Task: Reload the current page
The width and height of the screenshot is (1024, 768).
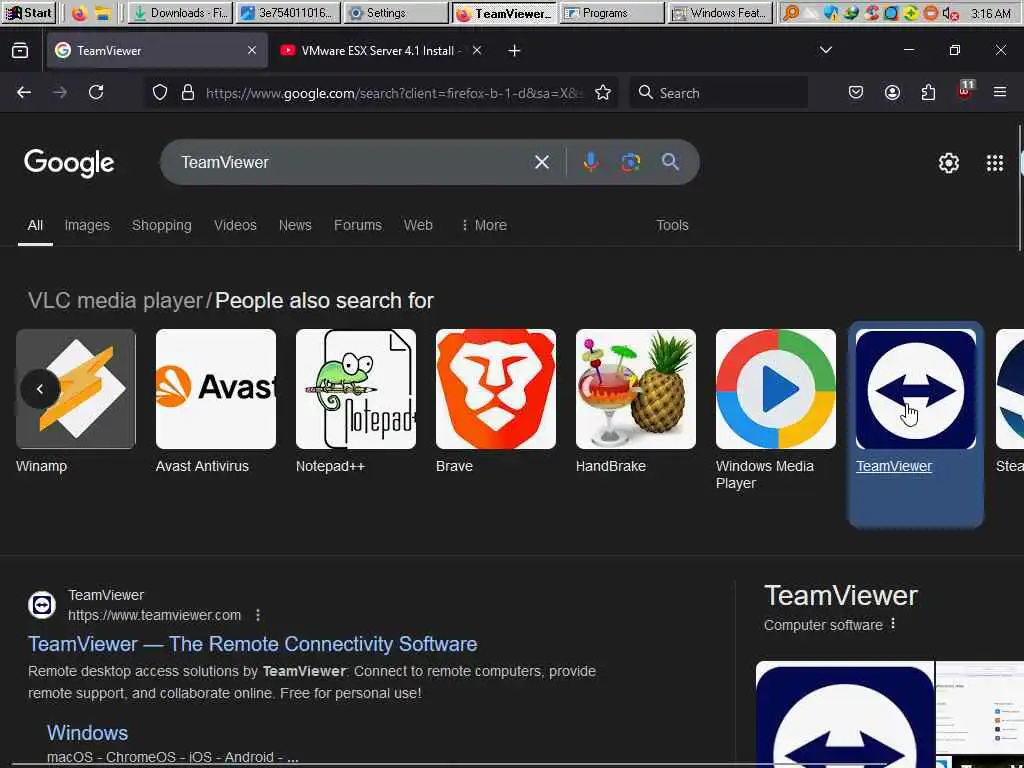Action: click(x=97, y=93)
